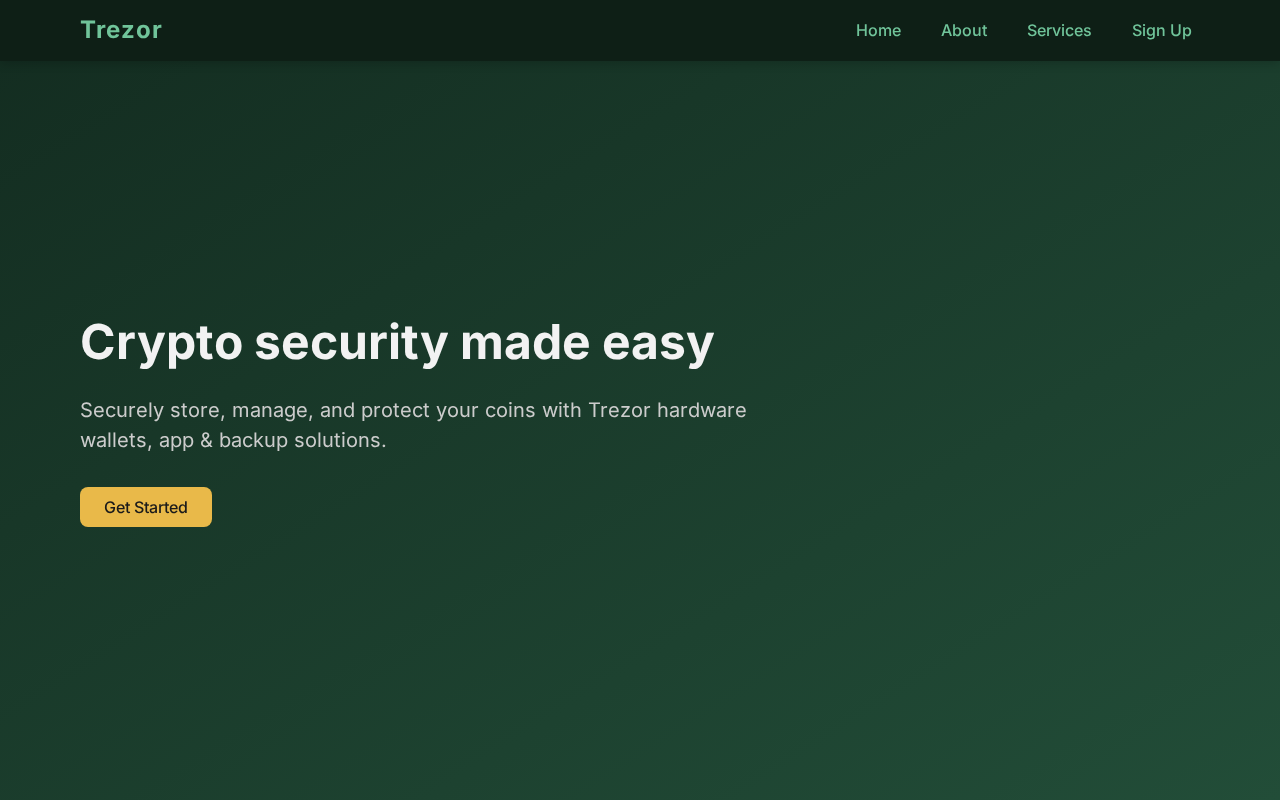
Task: Open the Home nav link
Action: click(878, 30)
